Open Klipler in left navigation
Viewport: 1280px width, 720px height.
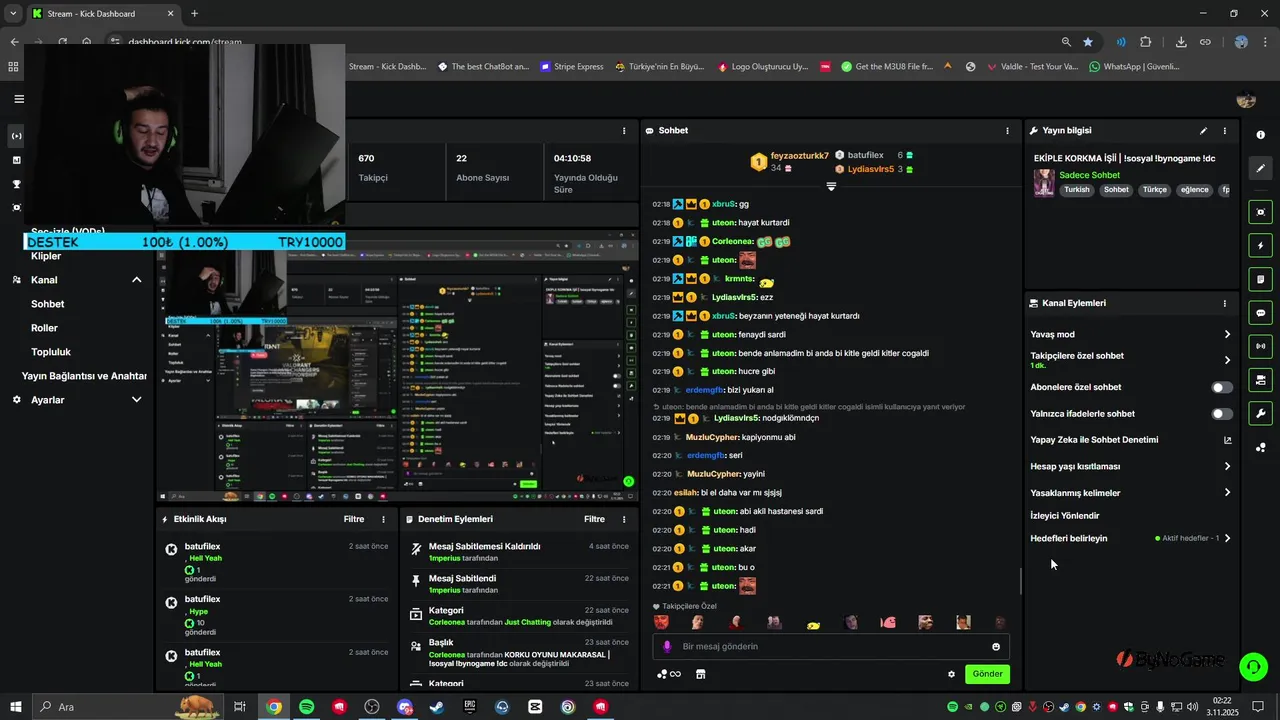tap(46, 256)
